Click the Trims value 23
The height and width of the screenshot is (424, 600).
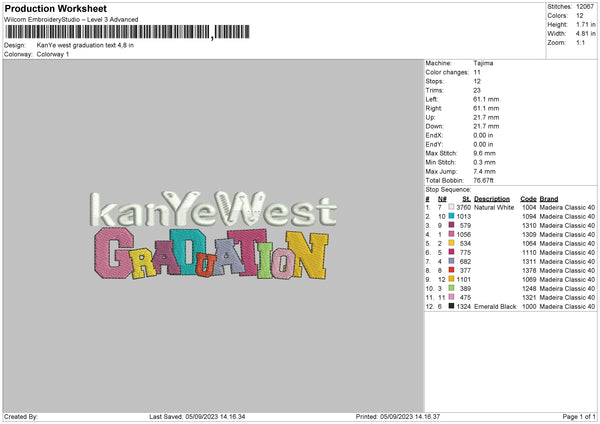pyautogui.click(x=477, y=90)
